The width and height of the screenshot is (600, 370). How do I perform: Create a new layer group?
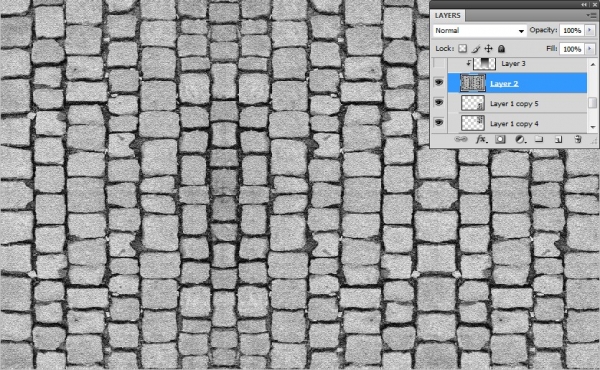coord(539,139)
